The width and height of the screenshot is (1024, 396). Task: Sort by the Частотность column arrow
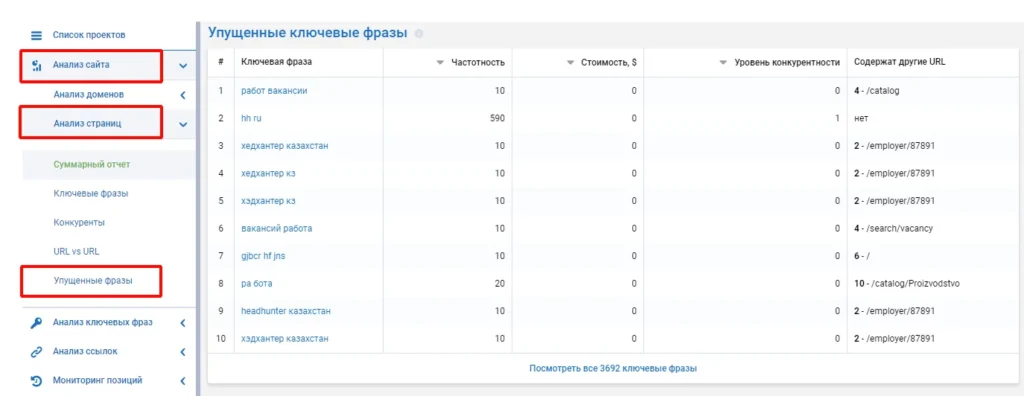pos(440,63)
